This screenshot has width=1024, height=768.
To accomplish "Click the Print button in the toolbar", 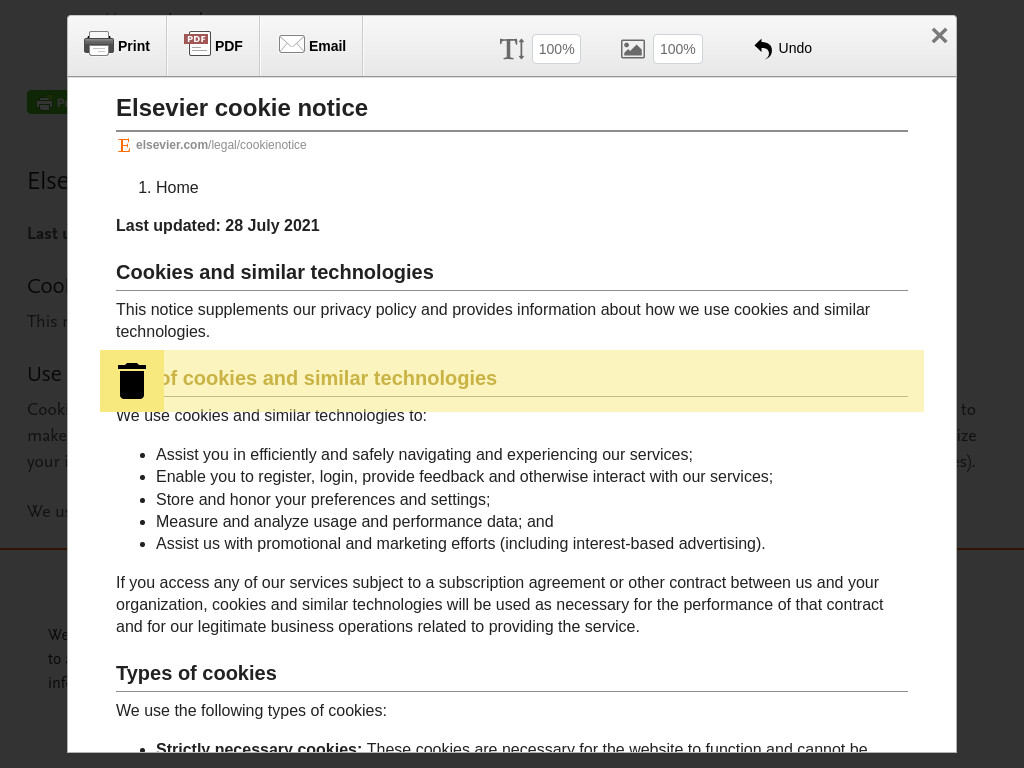I will (117, 46).
